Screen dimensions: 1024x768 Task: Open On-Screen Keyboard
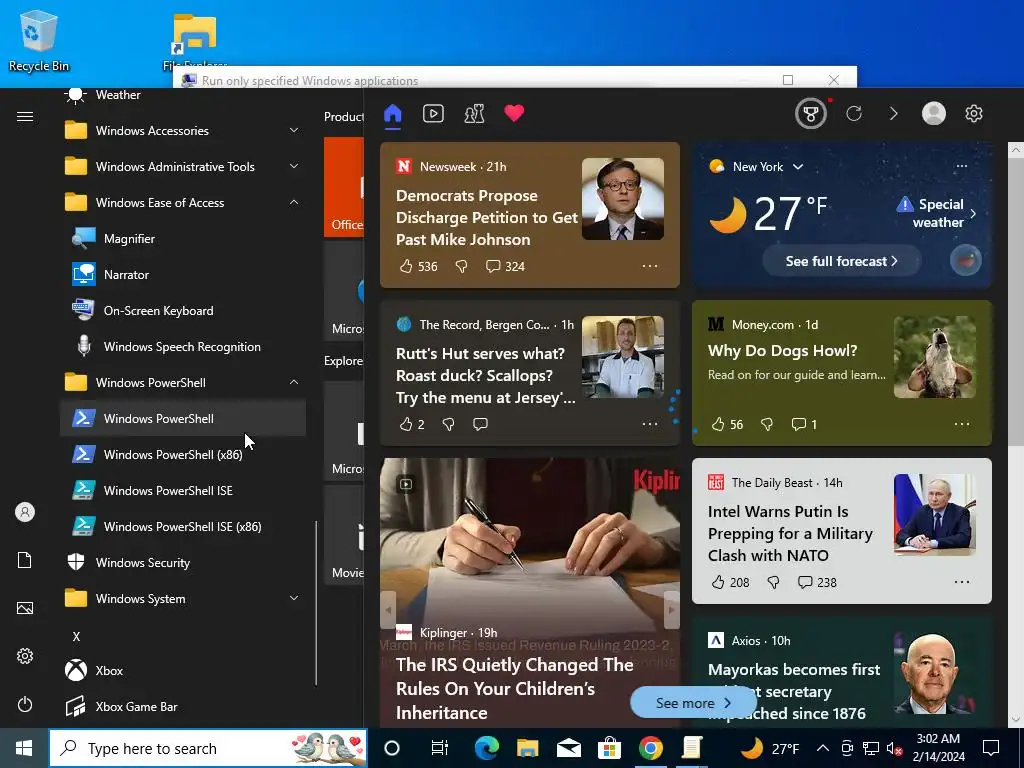[182, 311]
